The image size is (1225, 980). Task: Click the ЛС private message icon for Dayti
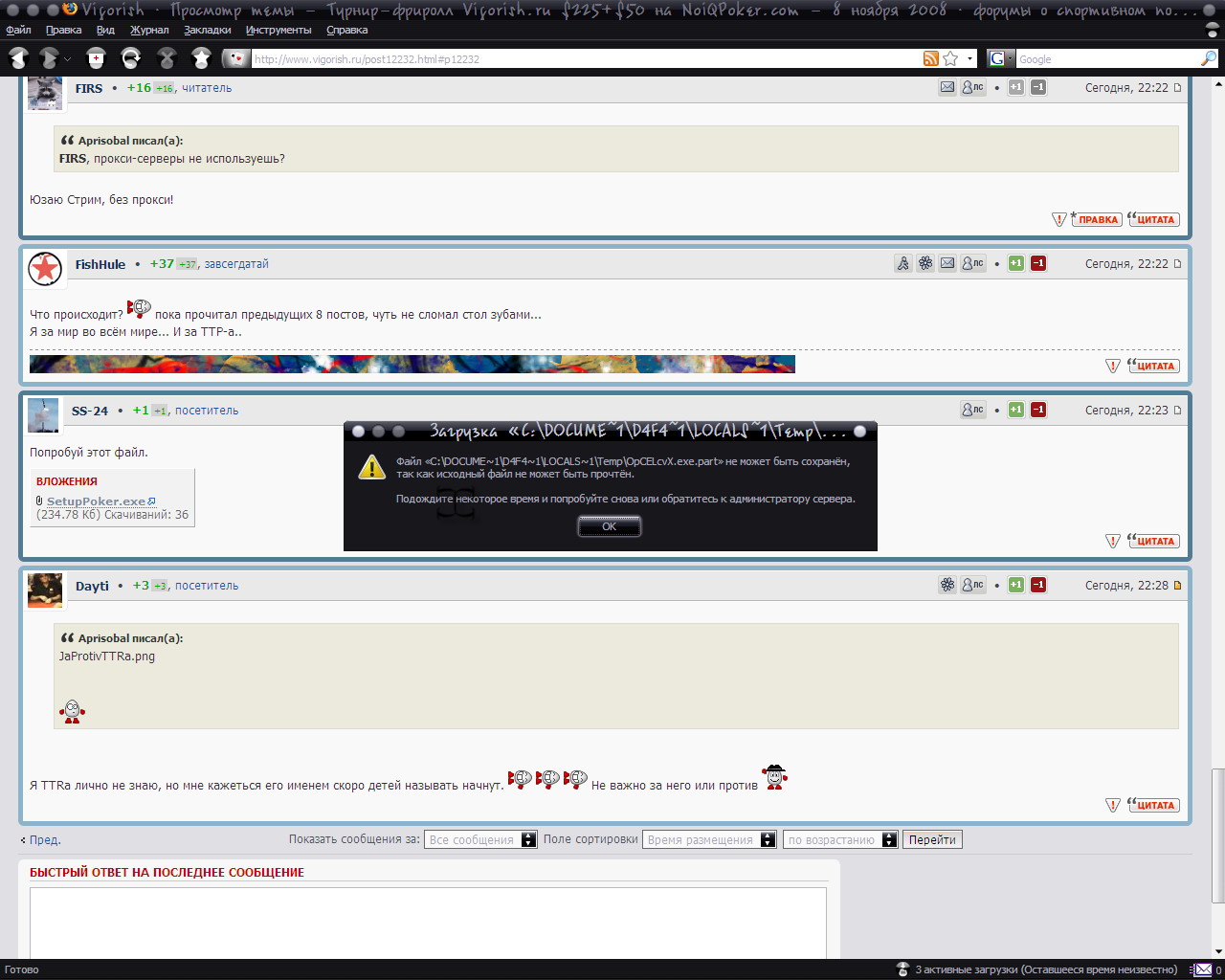coord(973,585)
